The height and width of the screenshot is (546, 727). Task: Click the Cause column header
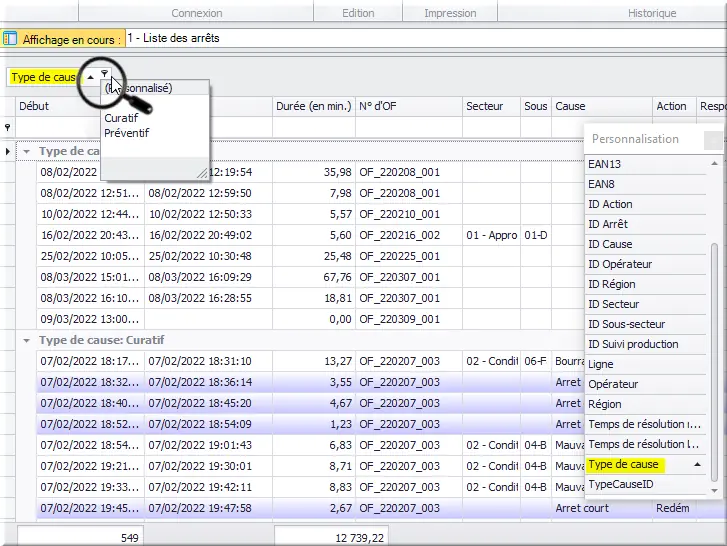602,106
